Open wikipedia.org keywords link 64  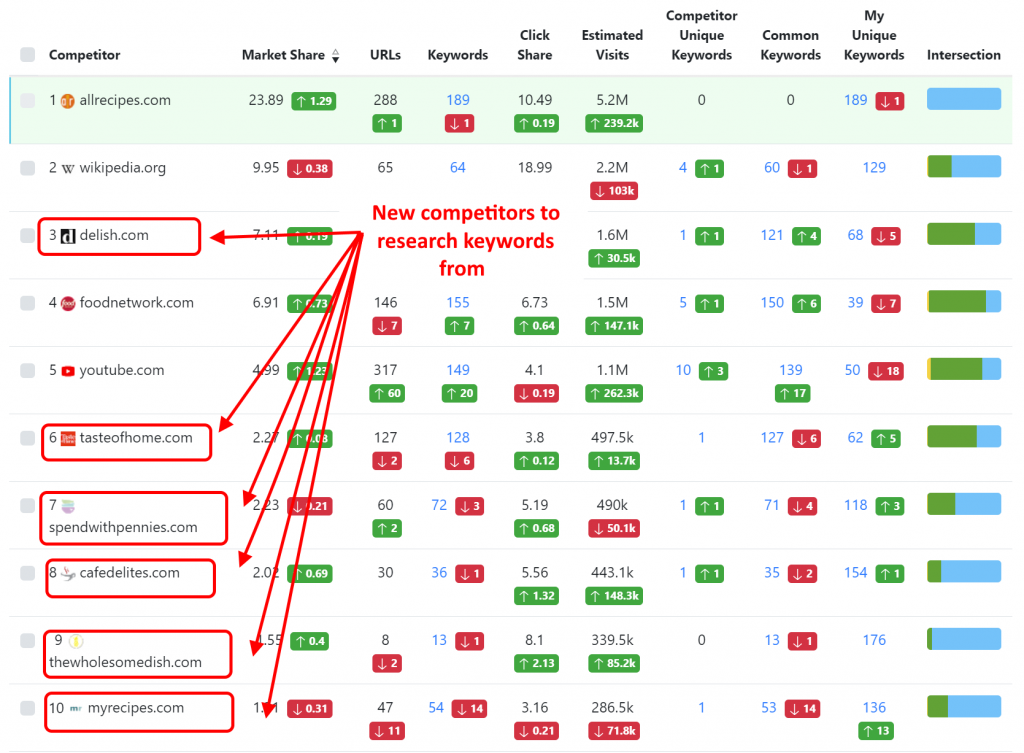click(x=458, y=168)
